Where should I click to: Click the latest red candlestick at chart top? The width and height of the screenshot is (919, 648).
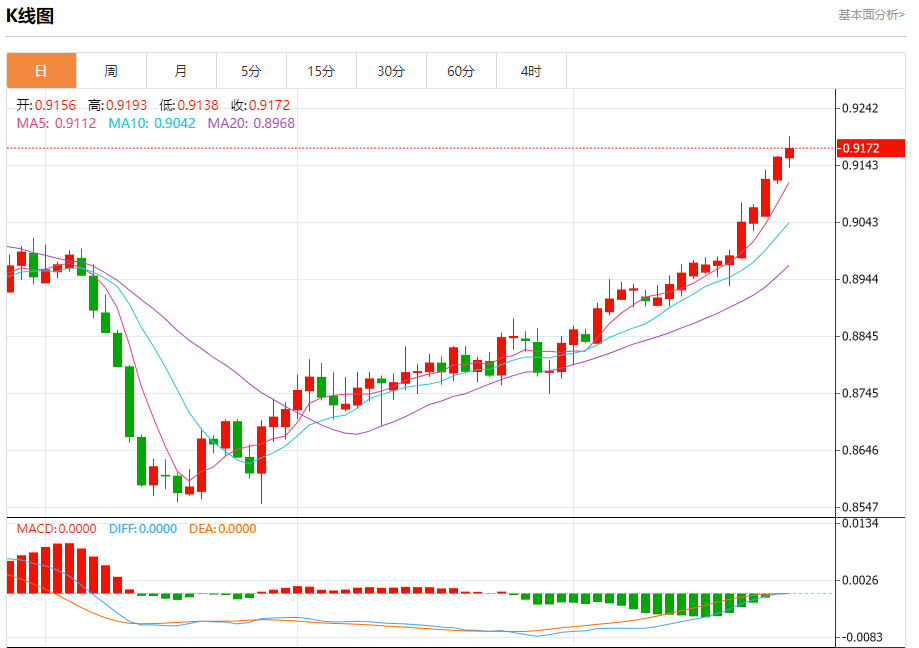click(x=789, y=152)
